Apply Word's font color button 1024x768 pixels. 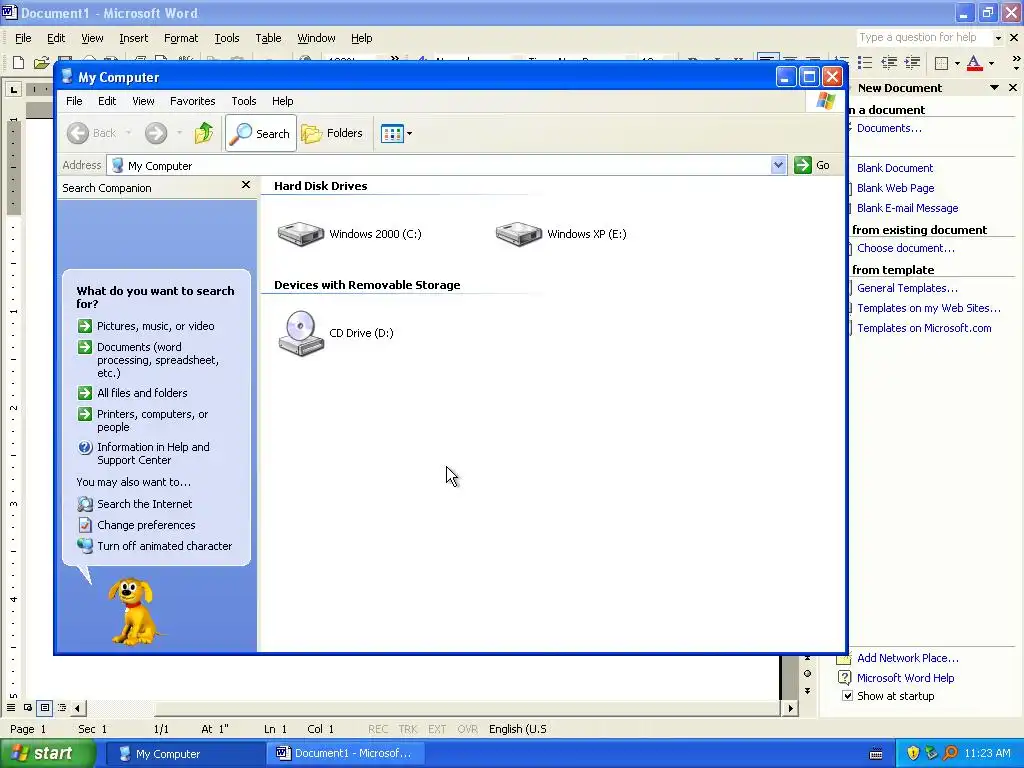coord(974,63)
